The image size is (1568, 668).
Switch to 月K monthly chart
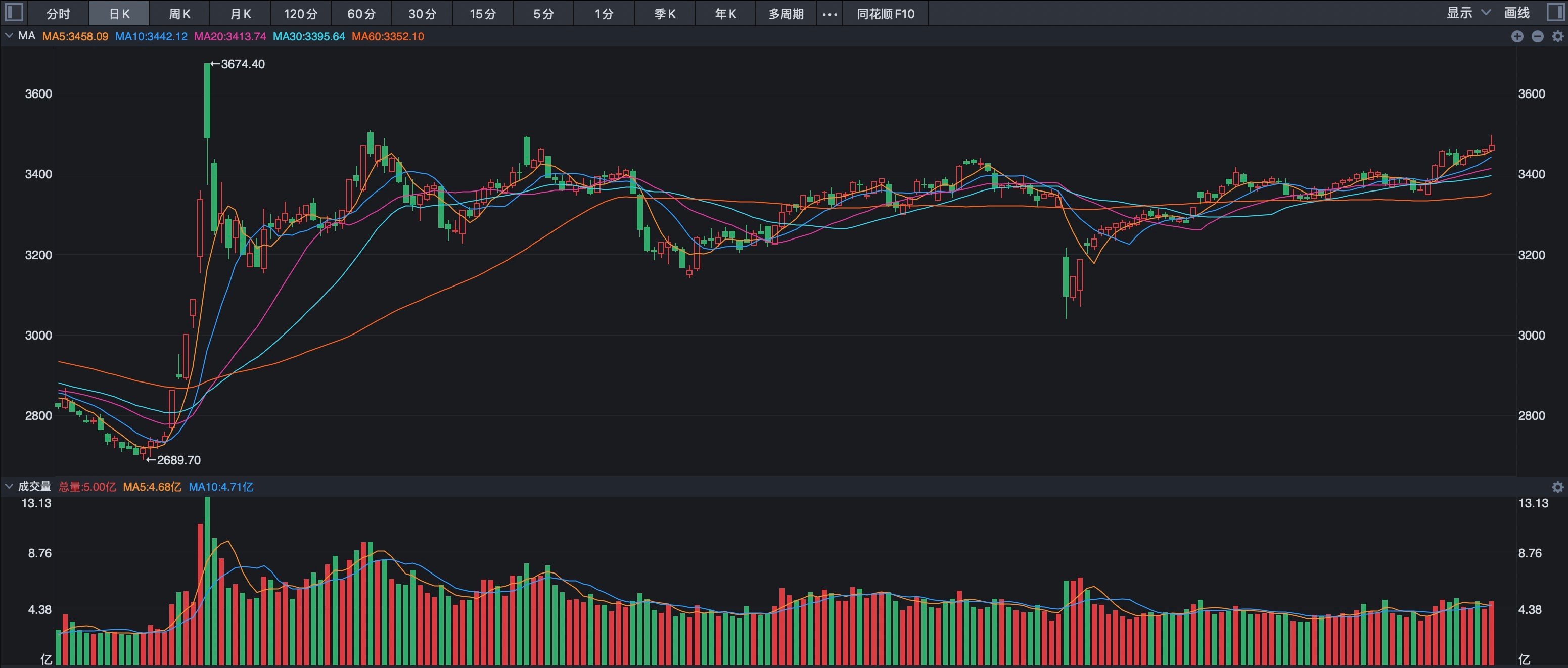point(241,13)
